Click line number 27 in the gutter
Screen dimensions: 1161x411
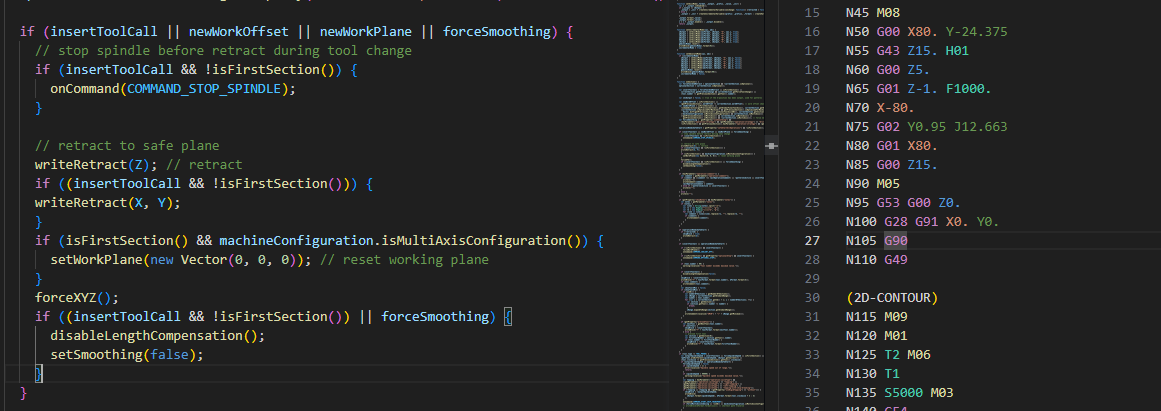coord(812,241)
